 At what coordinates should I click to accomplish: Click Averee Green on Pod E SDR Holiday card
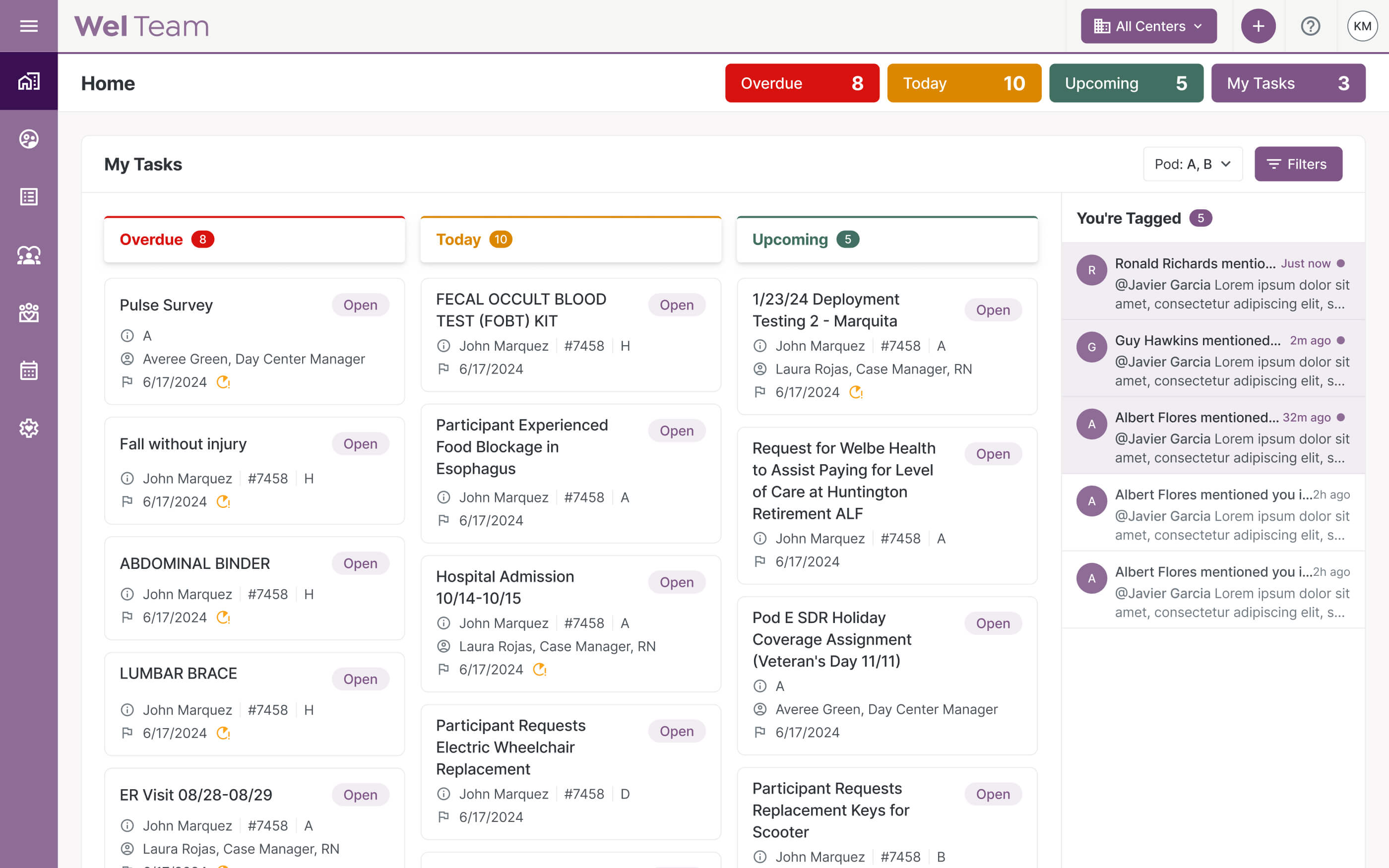coord(887,710)
